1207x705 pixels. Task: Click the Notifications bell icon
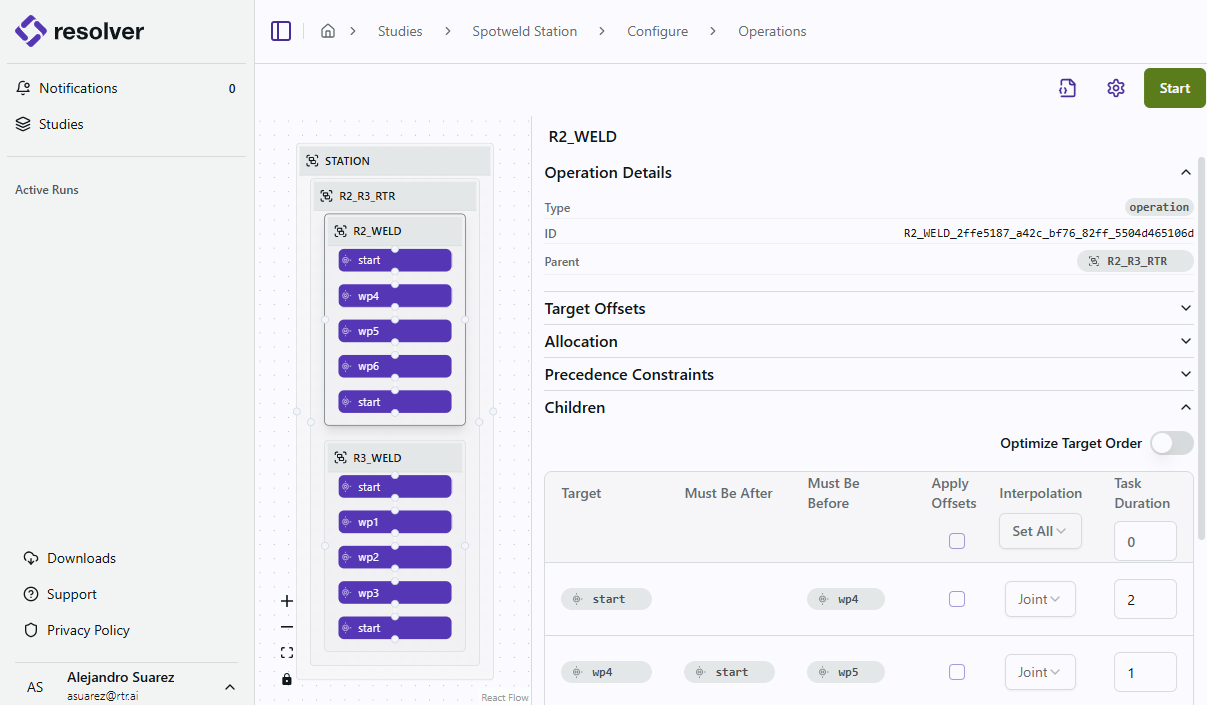point(23,88)
